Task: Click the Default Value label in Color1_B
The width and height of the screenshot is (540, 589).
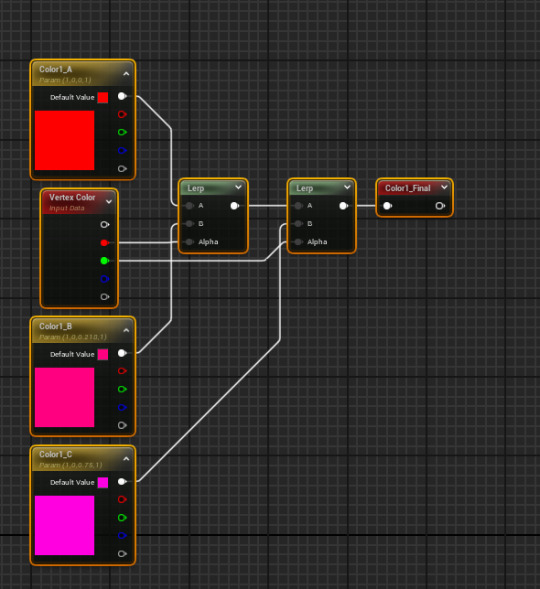Action: point(72,354)
